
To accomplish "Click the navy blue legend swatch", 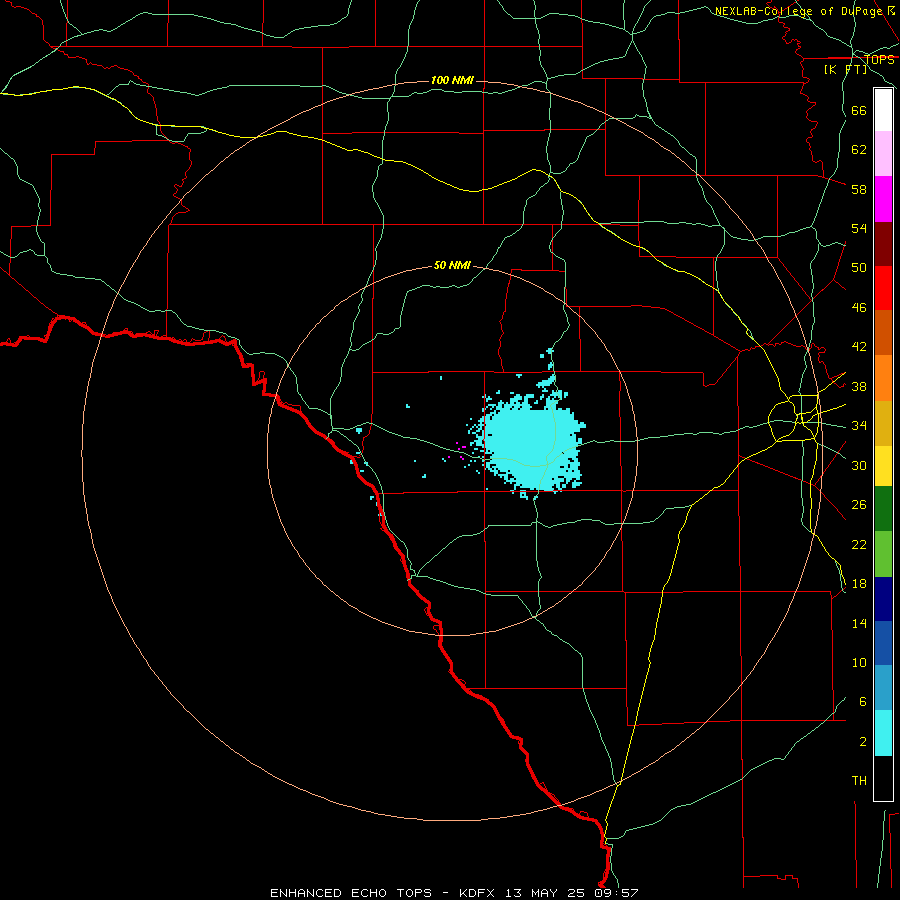I will click(883, 599).
